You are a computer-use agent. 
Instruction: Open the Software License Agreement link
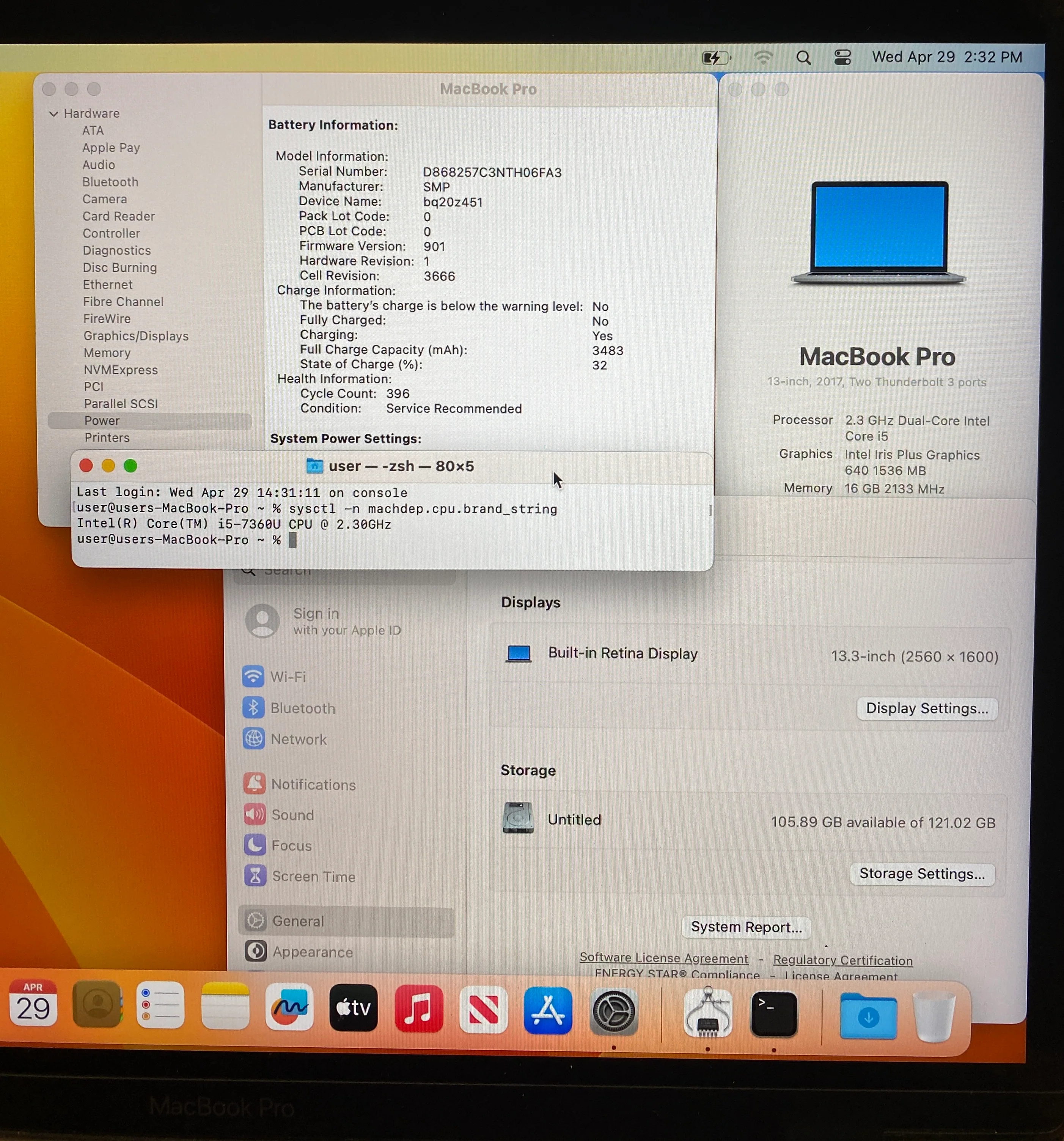[x=664, y=958]
